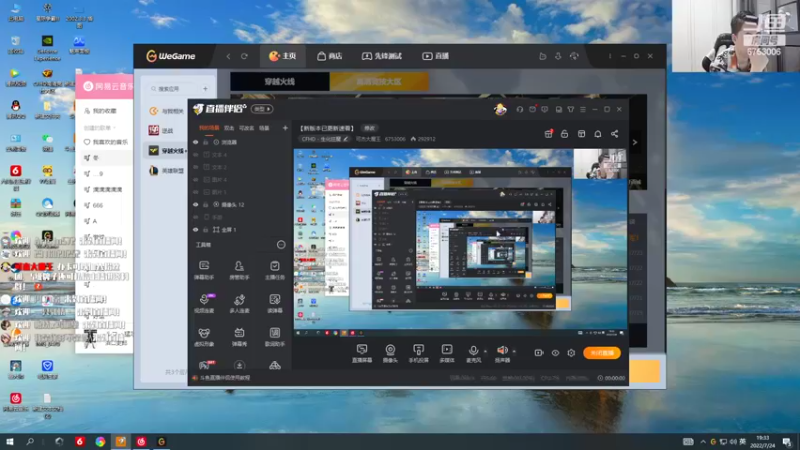The image size is (800, 450).
Task: Open the 房管助手 tool
Action: click(x=239, y=270)
